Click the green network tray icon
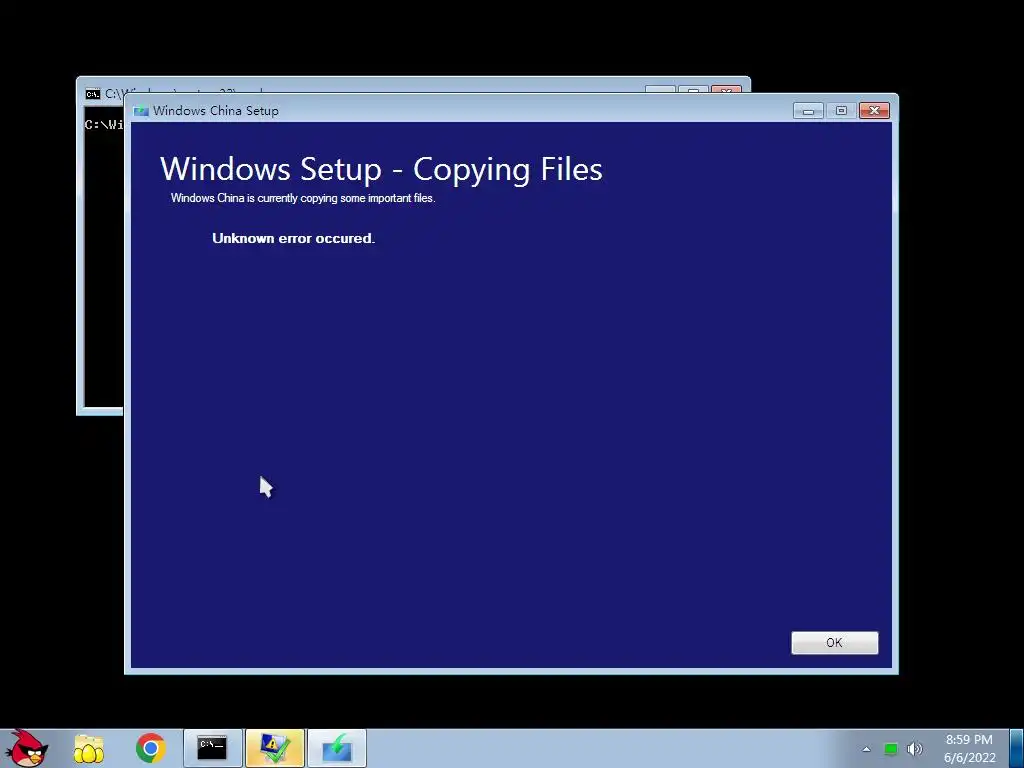The width and height of the screenshot is (1024, 768). click(x=891, y=749)
